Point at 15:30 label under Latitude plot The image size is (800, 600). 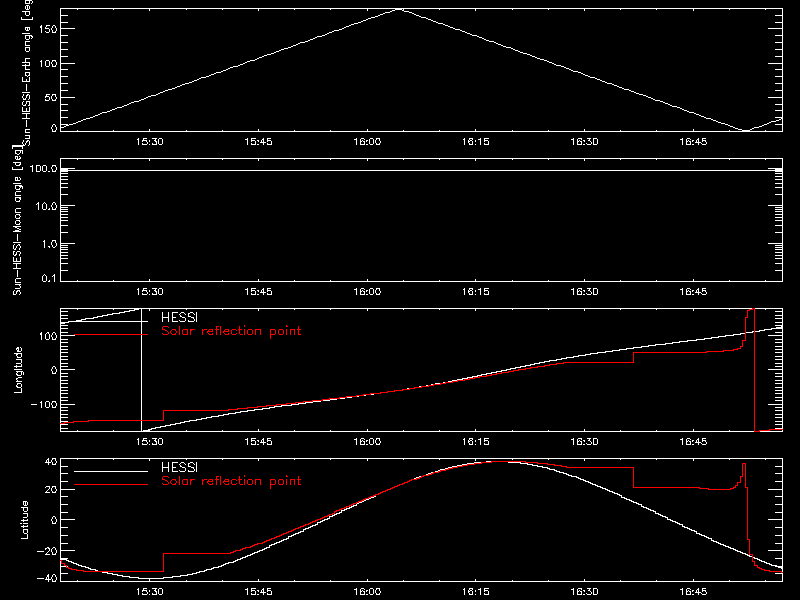[x=149, y=592]
